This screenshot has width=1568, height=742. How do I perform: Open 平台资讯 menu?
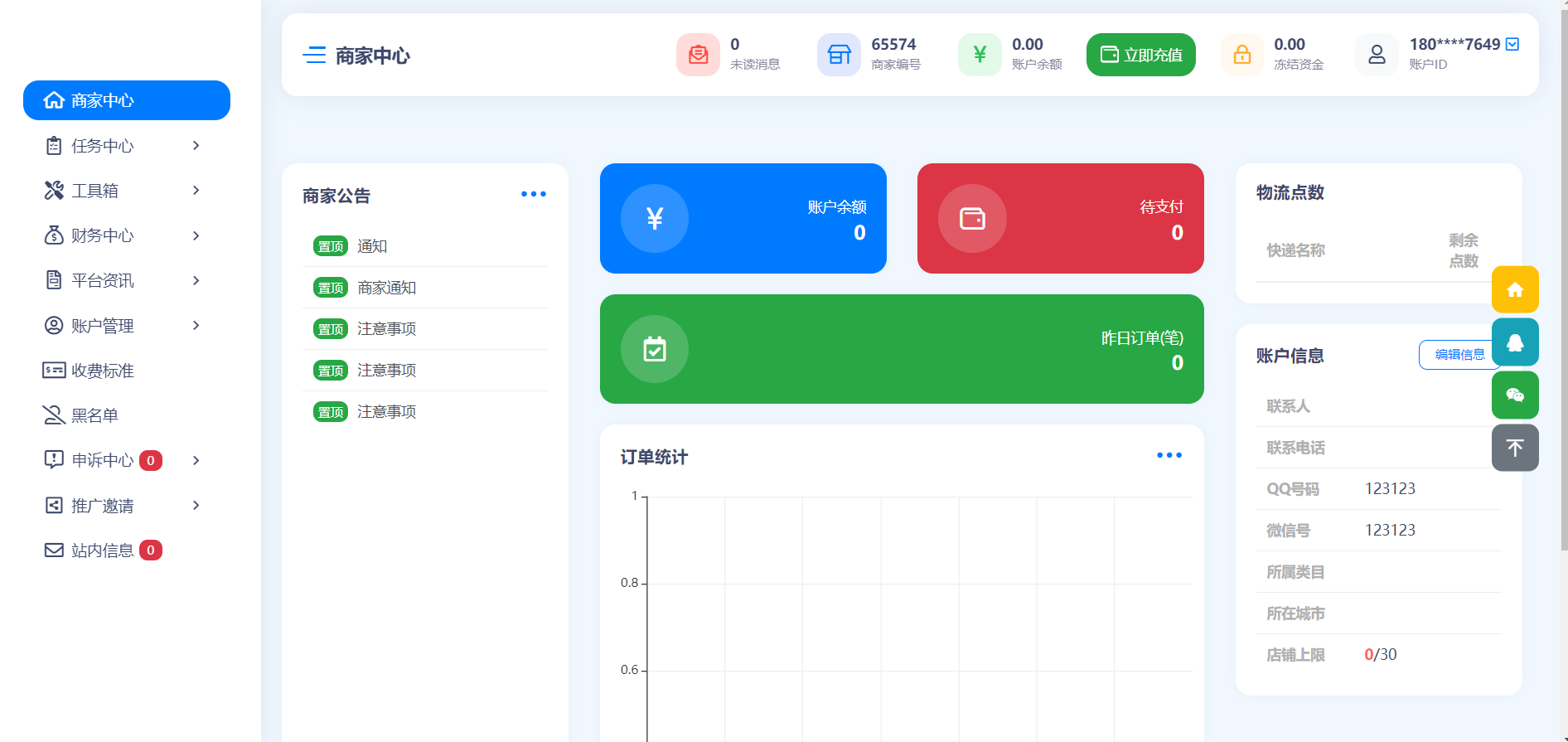[127, 280]
